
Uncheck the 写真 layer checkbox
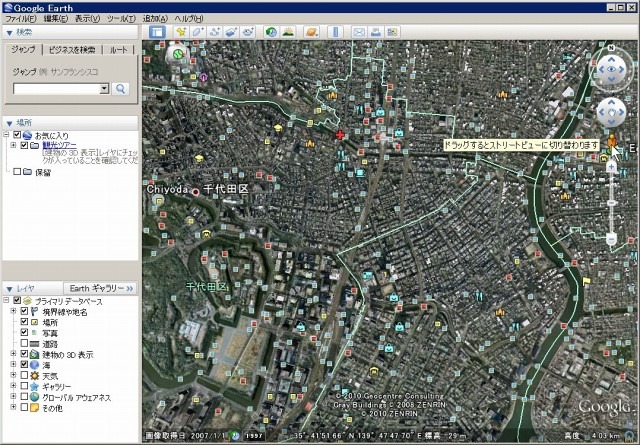pyautogui.click(x=24, y=332)
